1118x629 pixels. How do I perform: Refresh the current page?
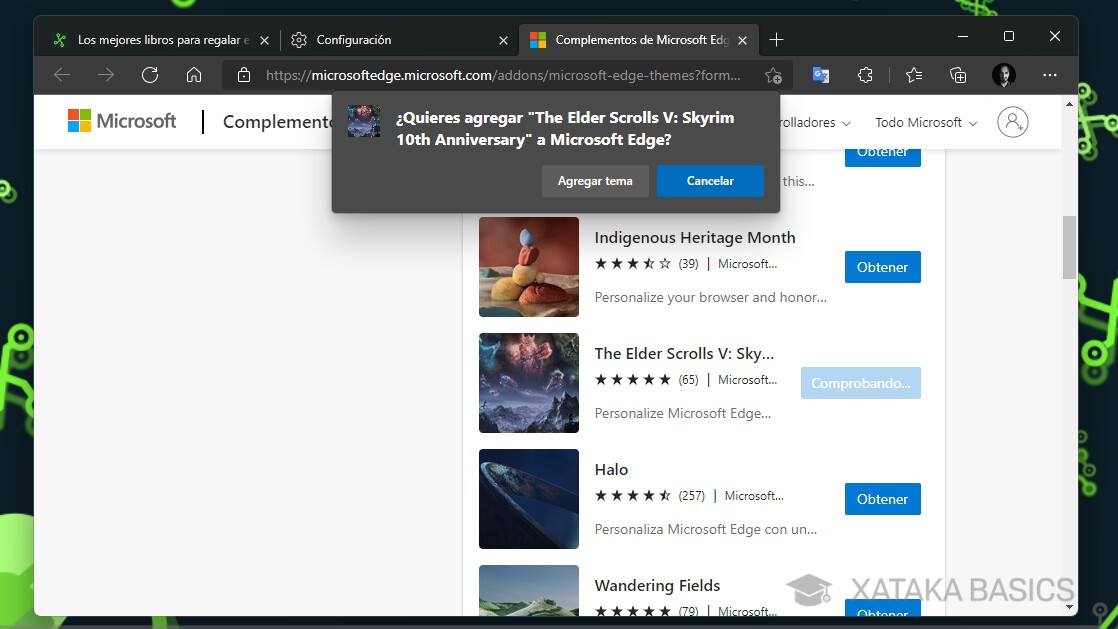pos(150,75)
